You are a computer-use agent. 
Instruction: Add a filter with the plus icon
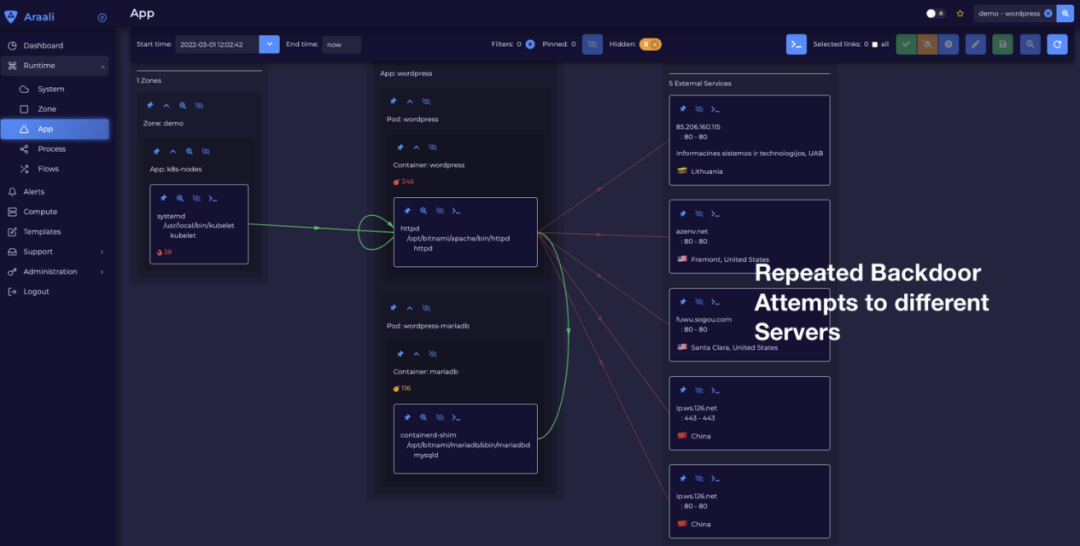(530, 44)
